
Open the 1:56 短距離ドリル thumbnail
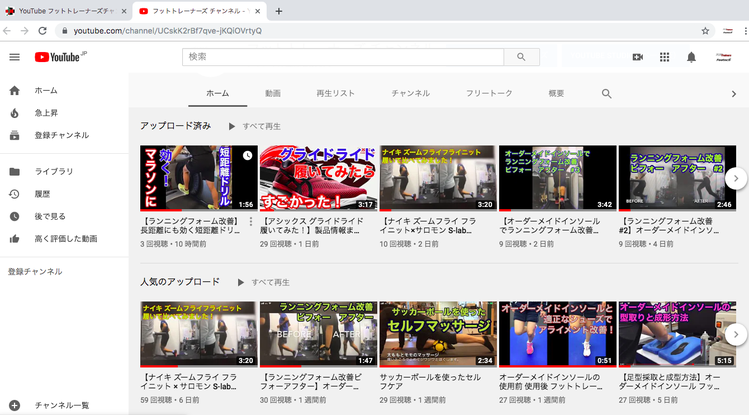199,178
